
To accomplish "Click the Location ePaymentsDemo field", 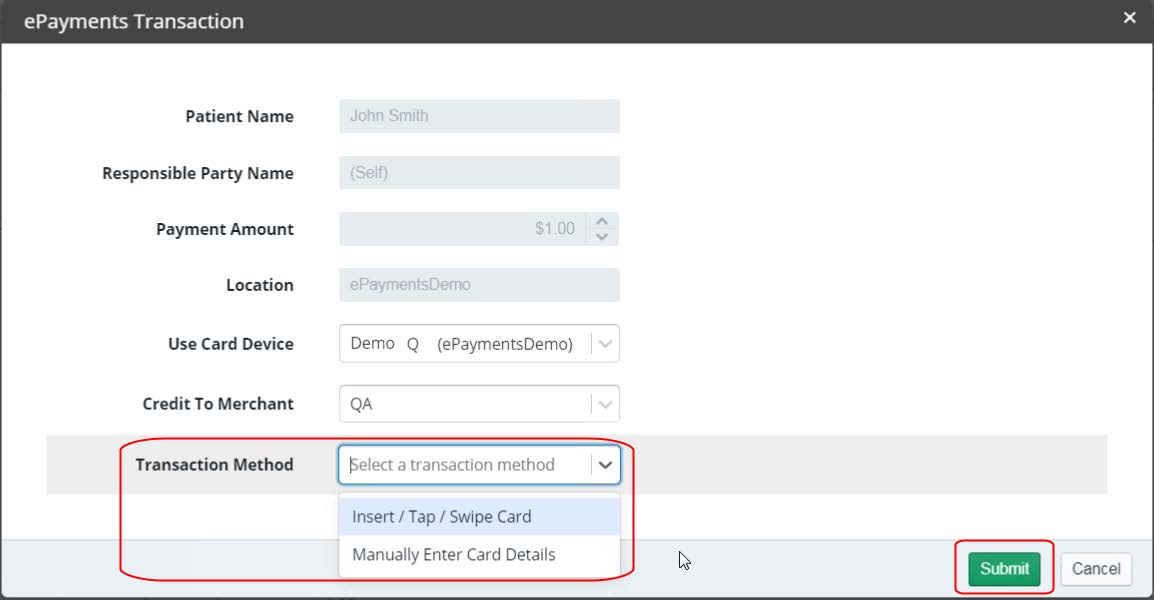I will 479,285.
